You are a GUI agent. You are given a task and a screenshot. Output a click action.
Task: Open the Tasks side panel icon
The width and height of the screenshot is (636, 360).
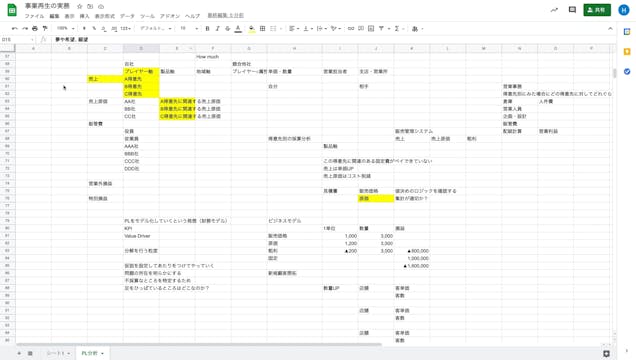(x=627, y=71)
